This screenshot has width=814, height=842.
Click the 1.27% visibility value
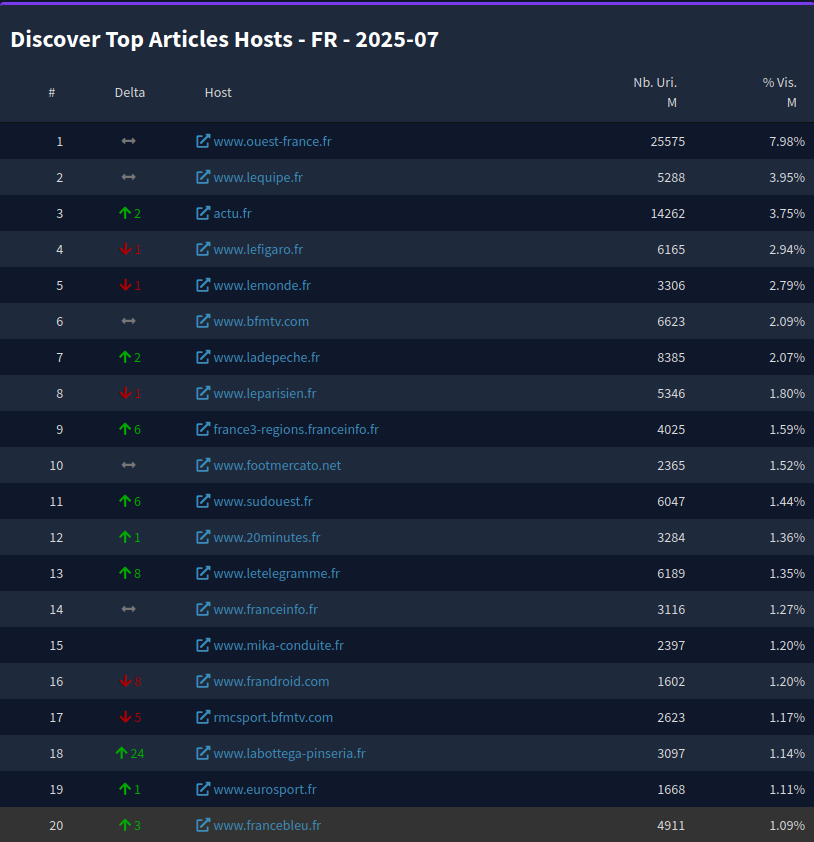click(x=787, y=609)
